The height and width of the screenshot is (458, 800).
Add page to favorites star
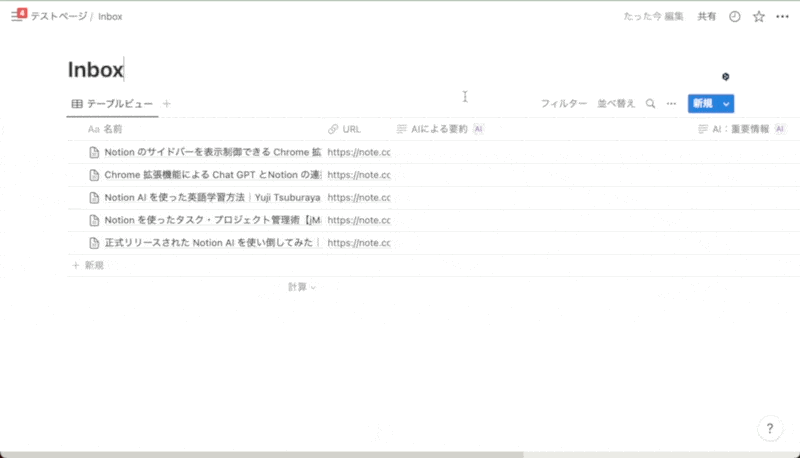click(x=759, y=16)
